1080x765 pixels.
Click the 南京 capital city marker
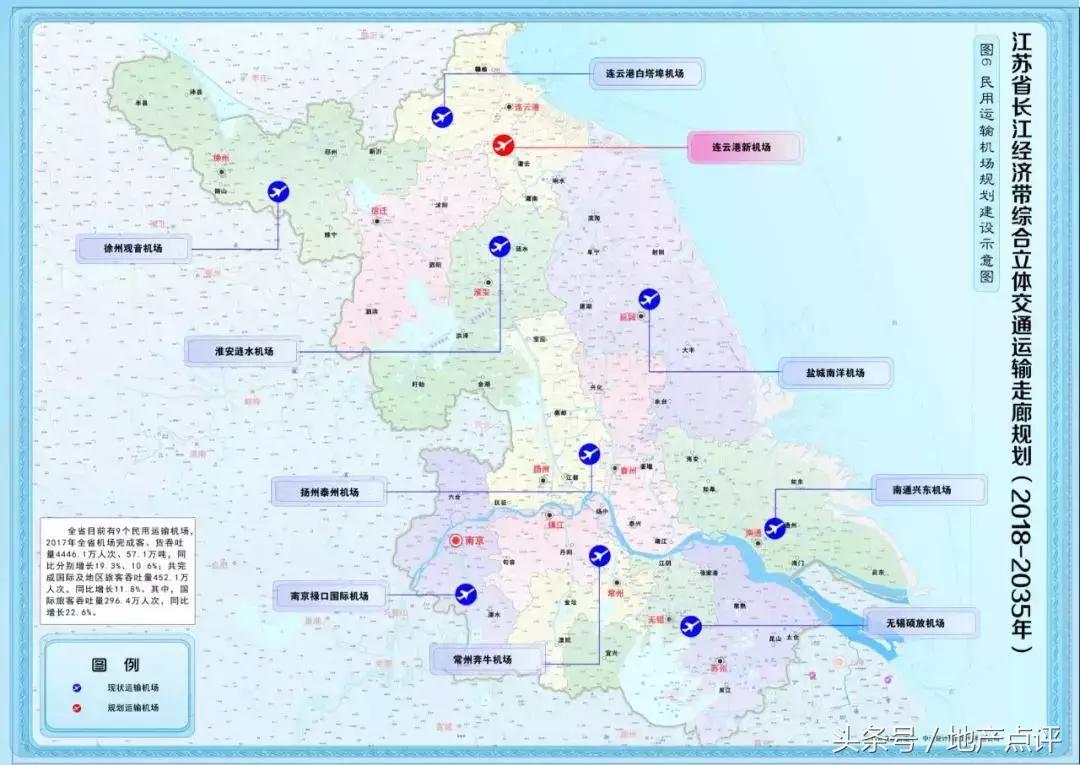click(x=456, y=540)
